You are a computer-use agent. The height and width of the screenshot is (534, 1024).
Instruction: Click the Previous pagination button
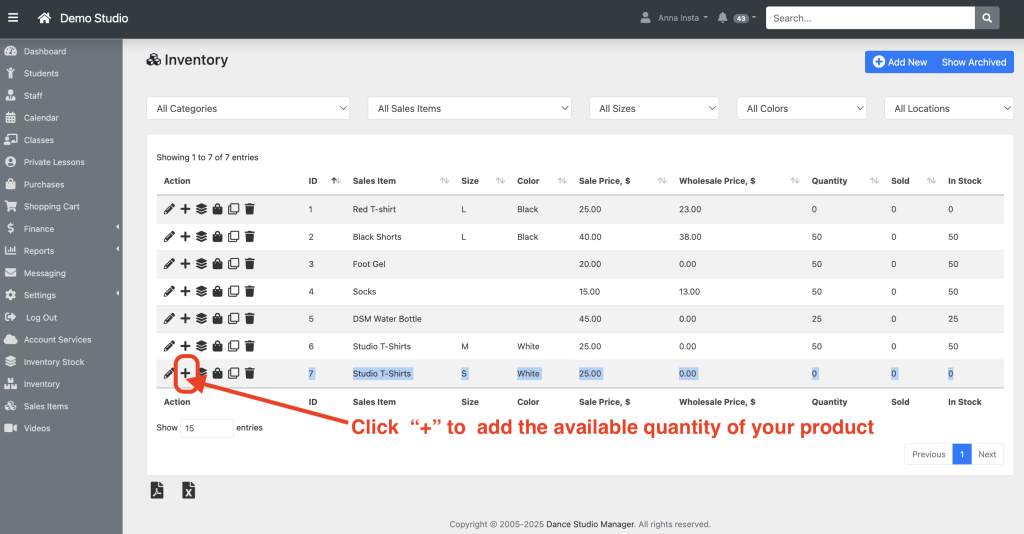(x=929, y=454)
